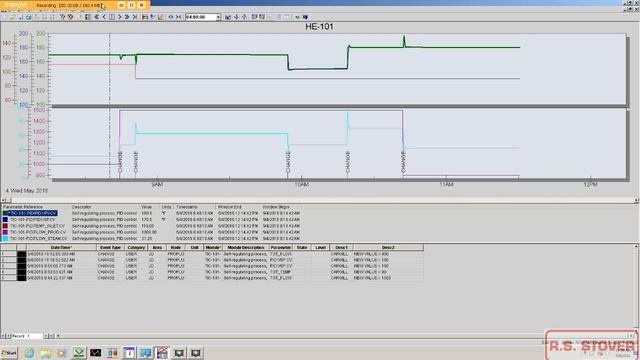Pause the screen recording
Image resolution: width=640 pixels, height=360 pixels.
(x=131, y=5)
